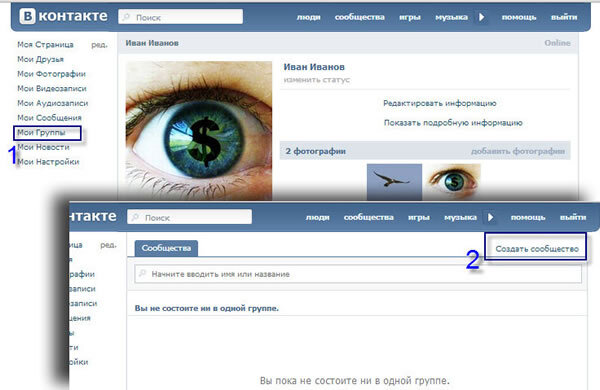
Task: Click the 'Иван Иванов' profile name heading
Action: point(314,67)
